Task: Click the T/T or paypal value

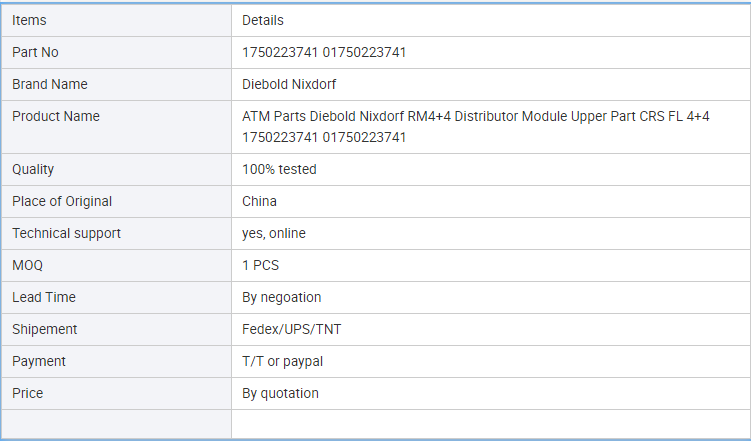Action: 282,362
